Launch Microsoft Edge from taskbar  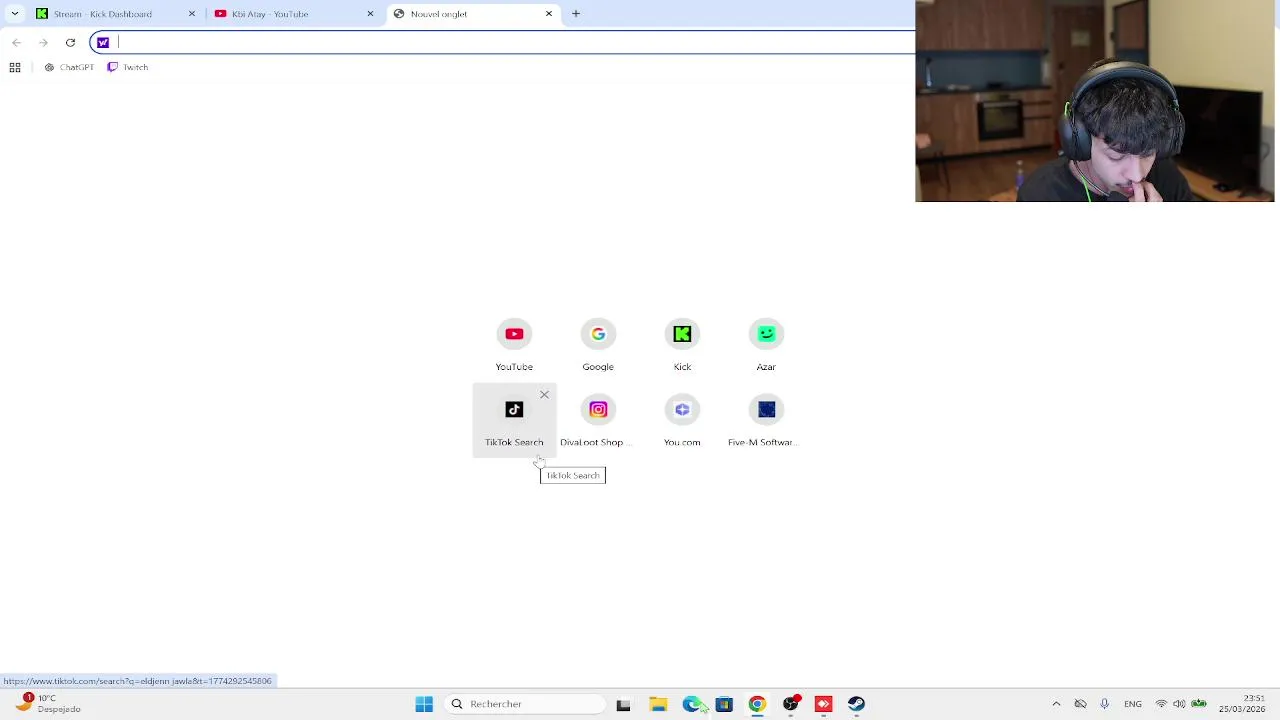tap(691, 704)
